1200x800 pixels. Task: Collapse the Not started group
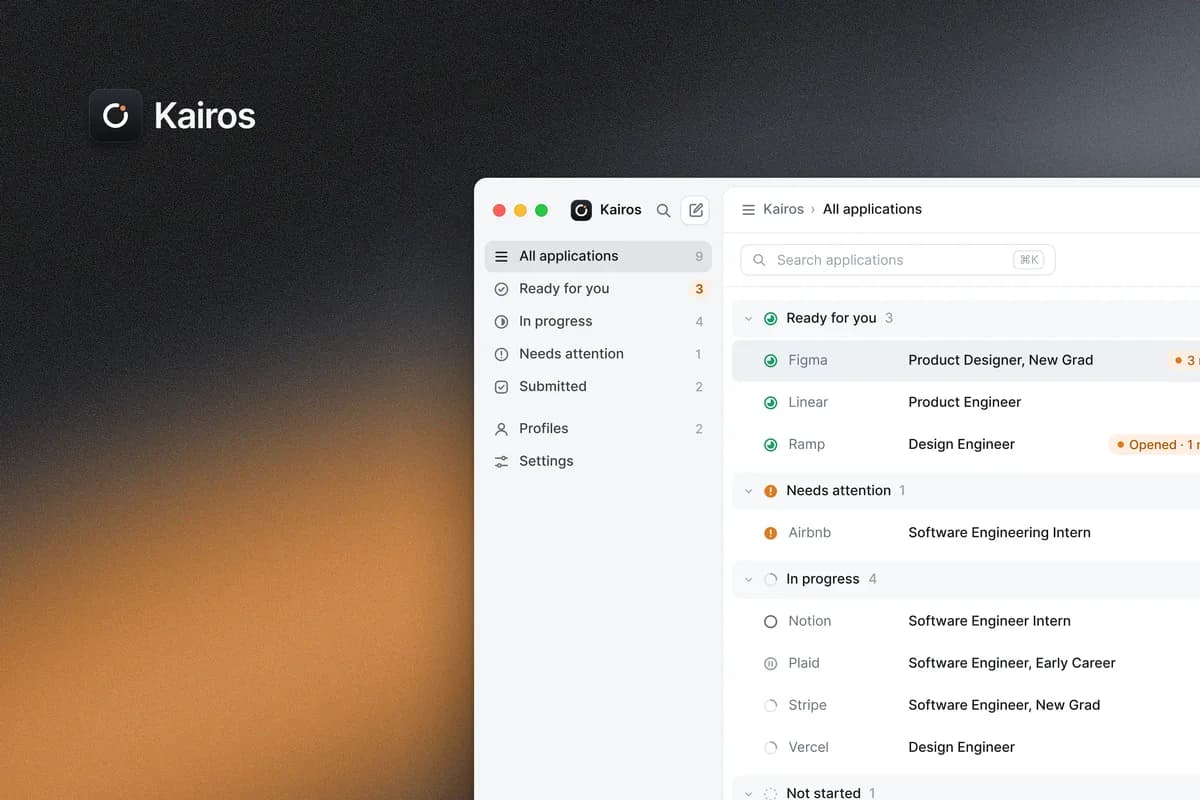pos(748,793)
